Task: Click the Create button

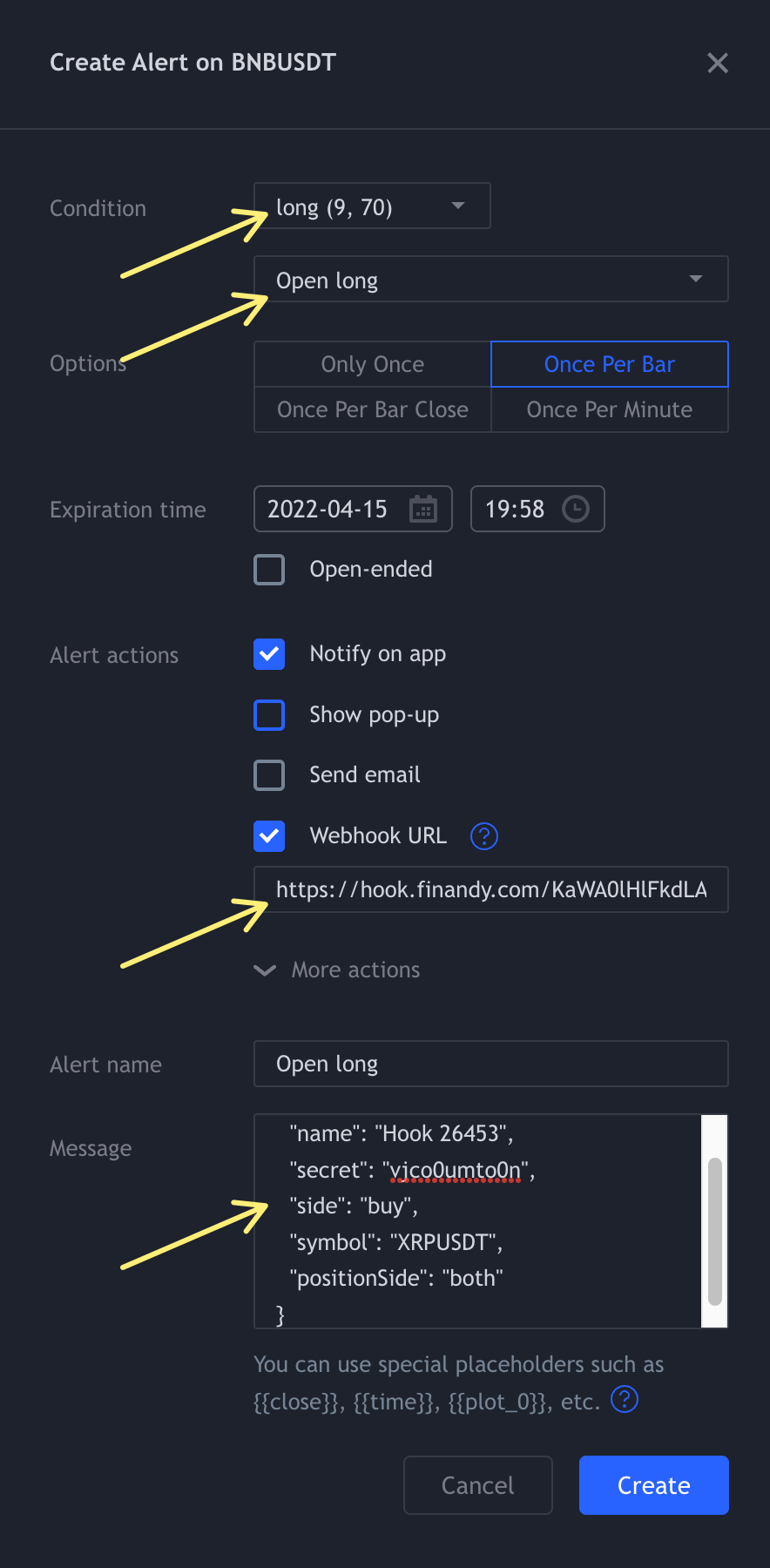Action: (x=654, y=1485)
